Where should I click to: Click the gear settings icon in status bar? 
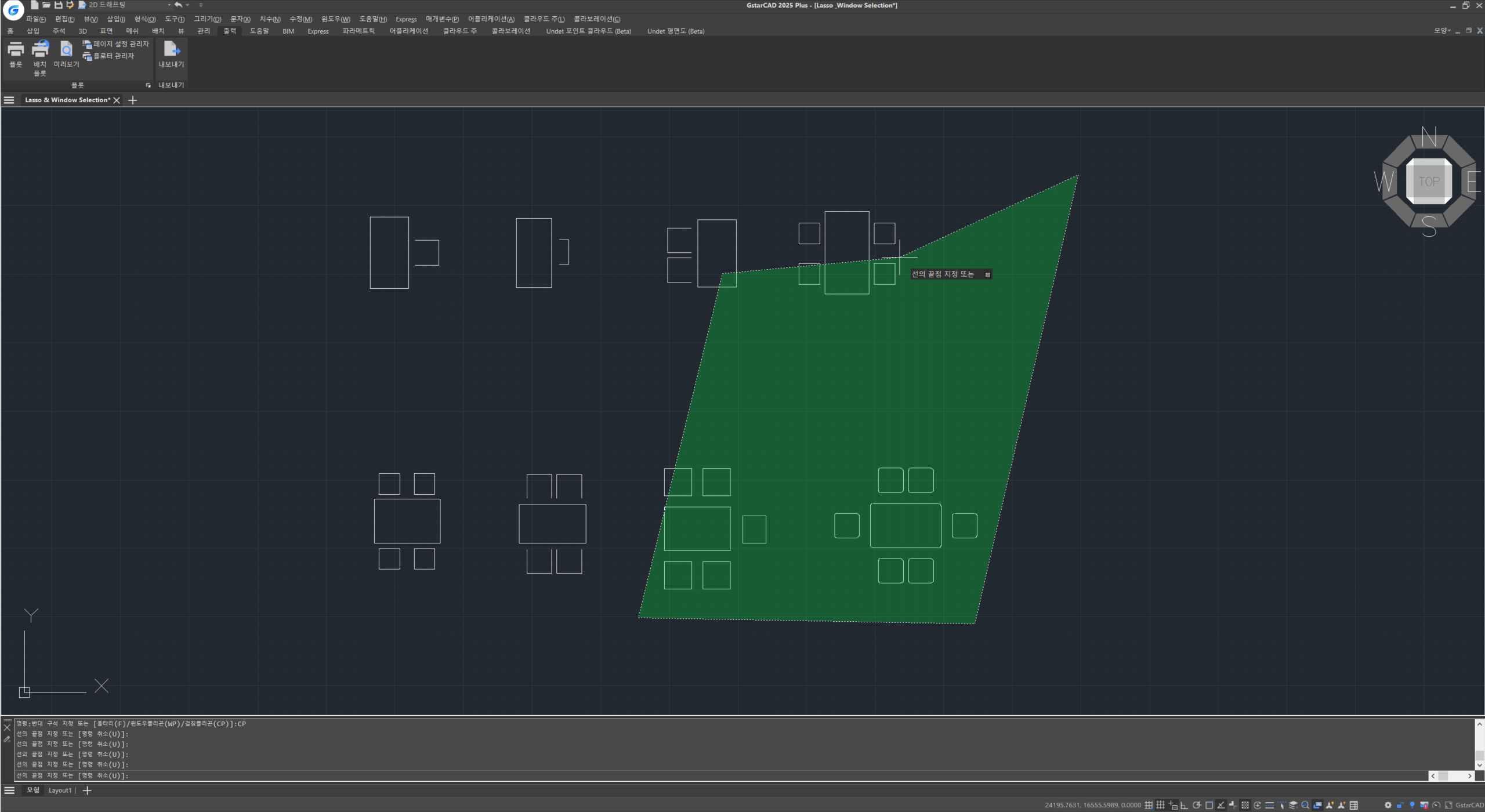tap(1388, 805)
